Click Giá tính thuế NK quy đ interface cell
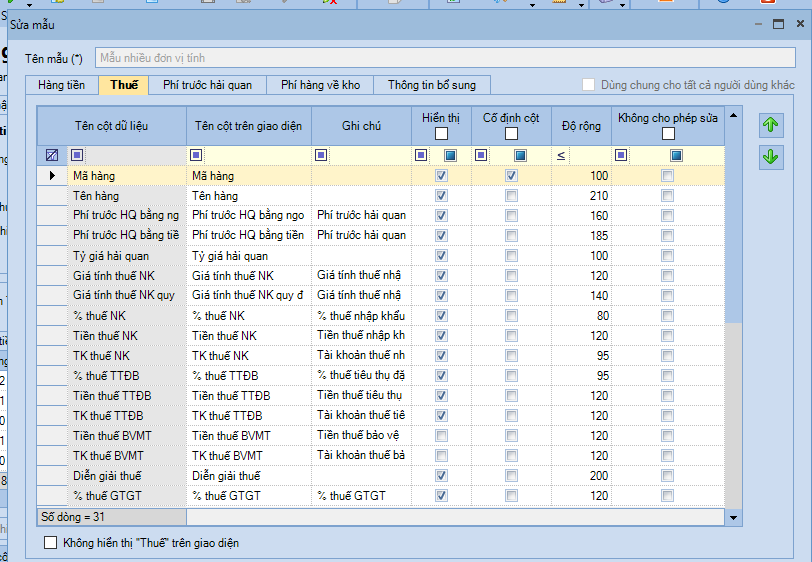 tap(249, 295)
